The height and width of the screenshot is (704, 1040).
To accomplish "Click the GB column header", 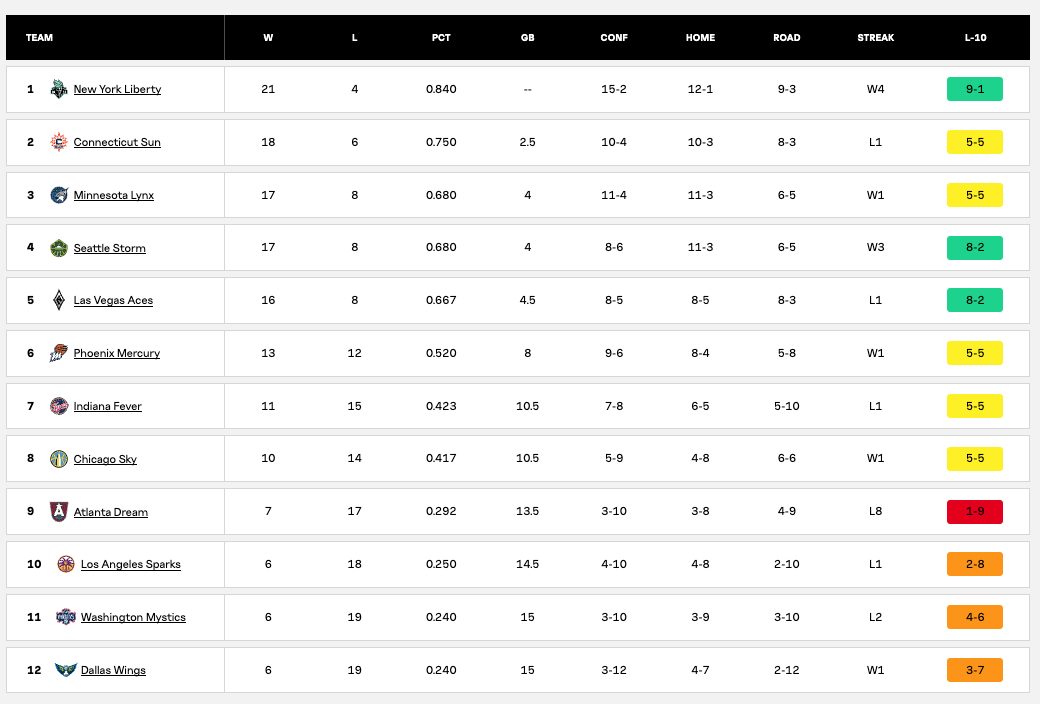I will 527,38.
